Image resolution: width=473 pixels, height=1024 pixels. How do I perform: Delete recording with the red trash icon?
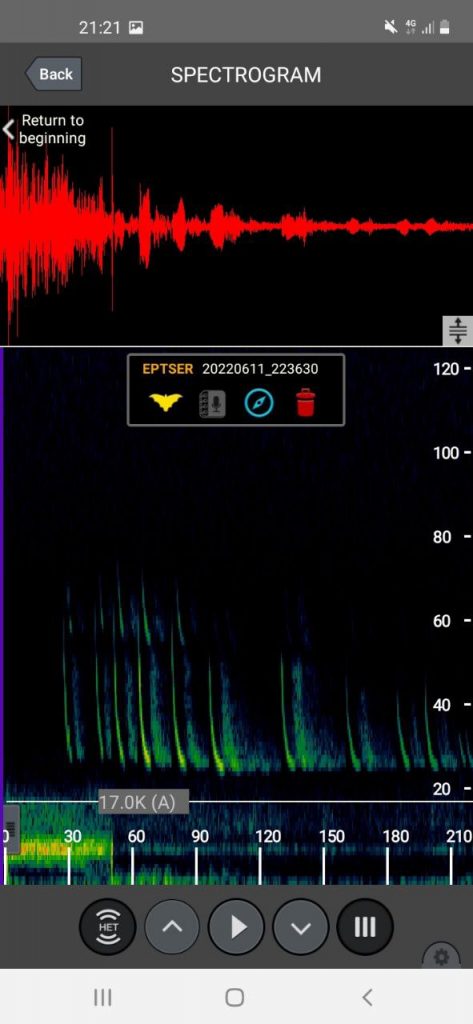(305, 402)
